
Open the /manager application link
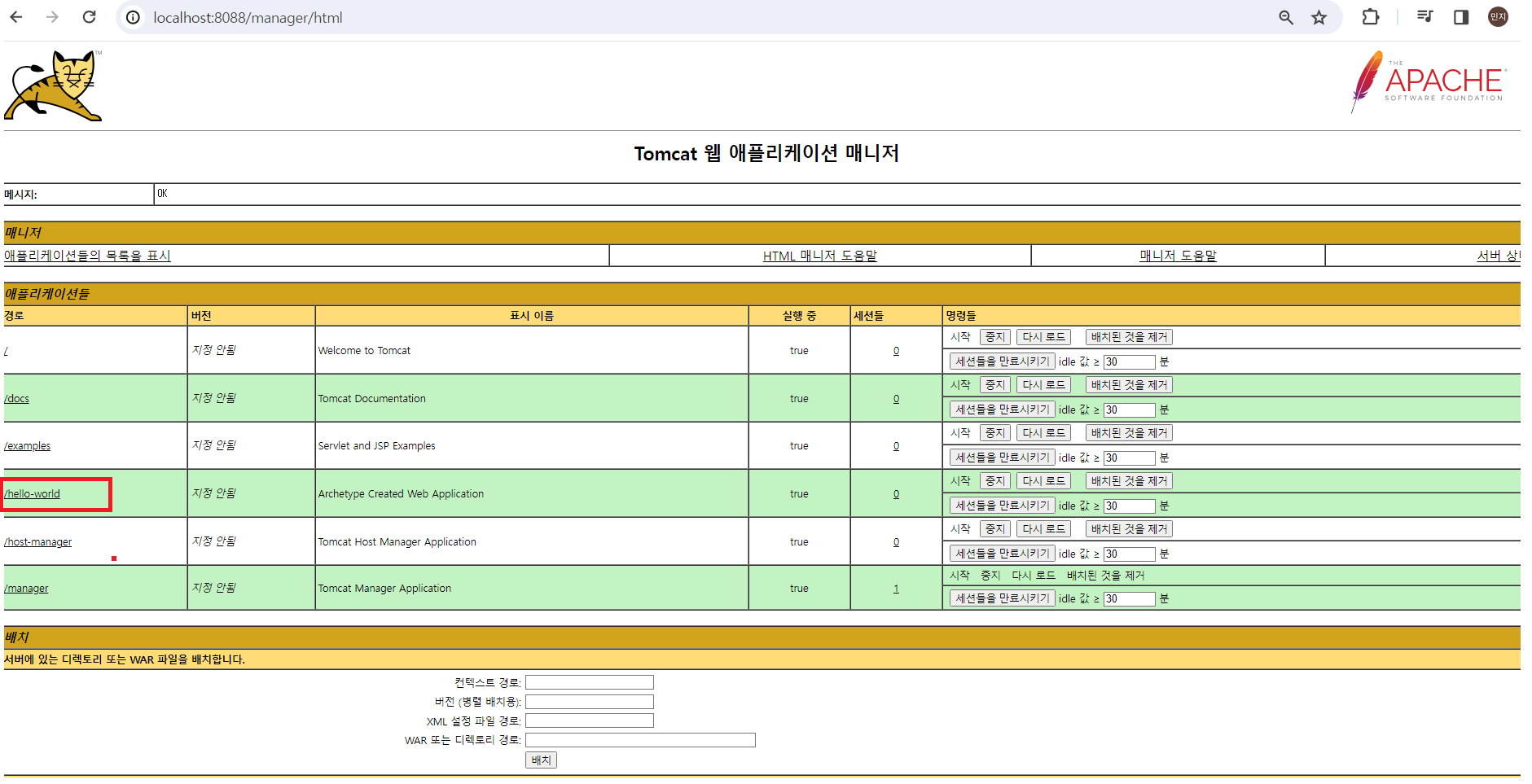click(x=26, y=589)
